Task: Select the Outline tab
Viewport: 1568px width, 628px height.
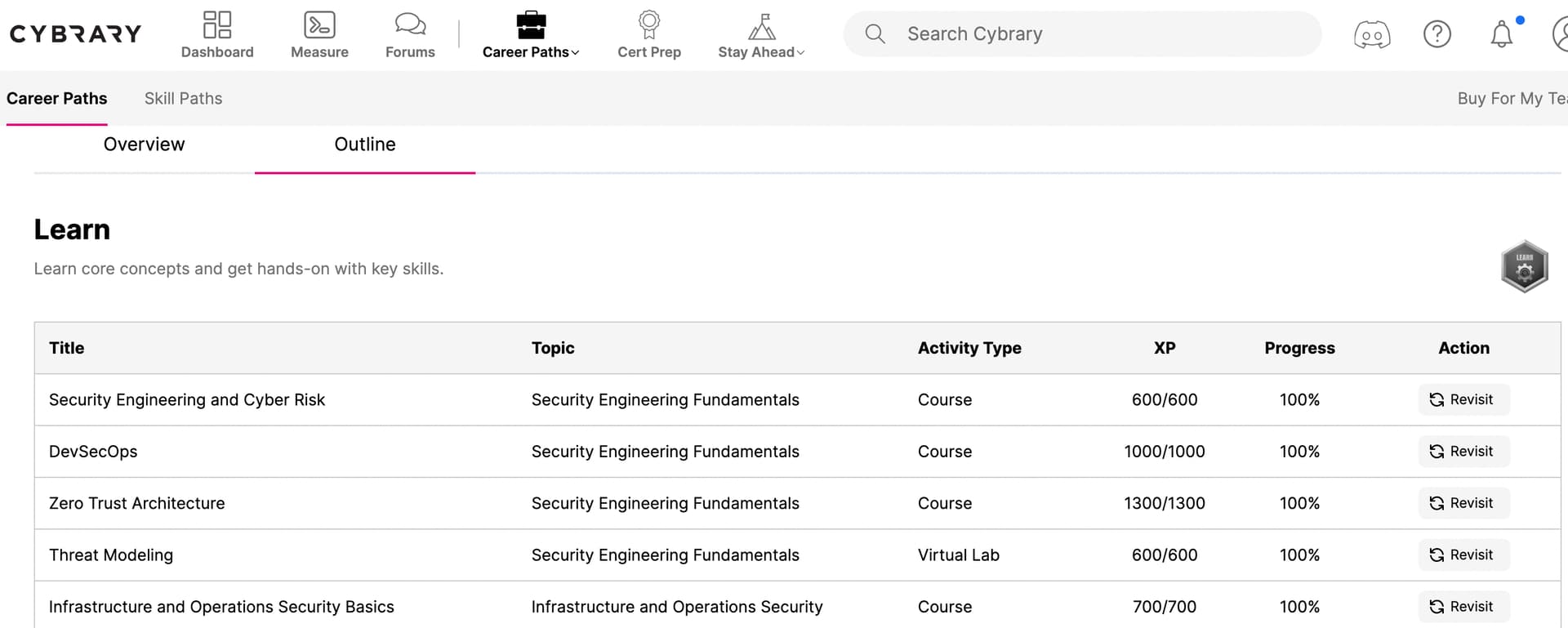Action: pyautogui.click(x=364, y=145)
